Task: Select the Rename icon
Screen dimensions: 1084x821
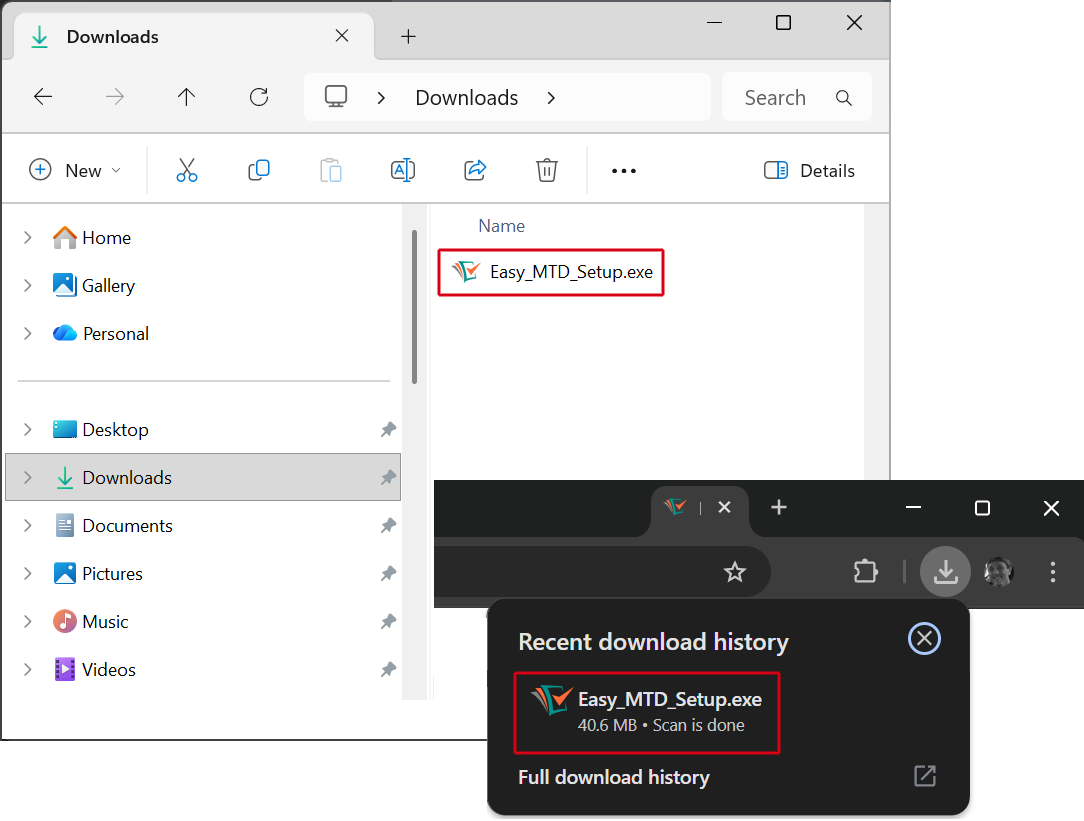Action: pos(403,170)
